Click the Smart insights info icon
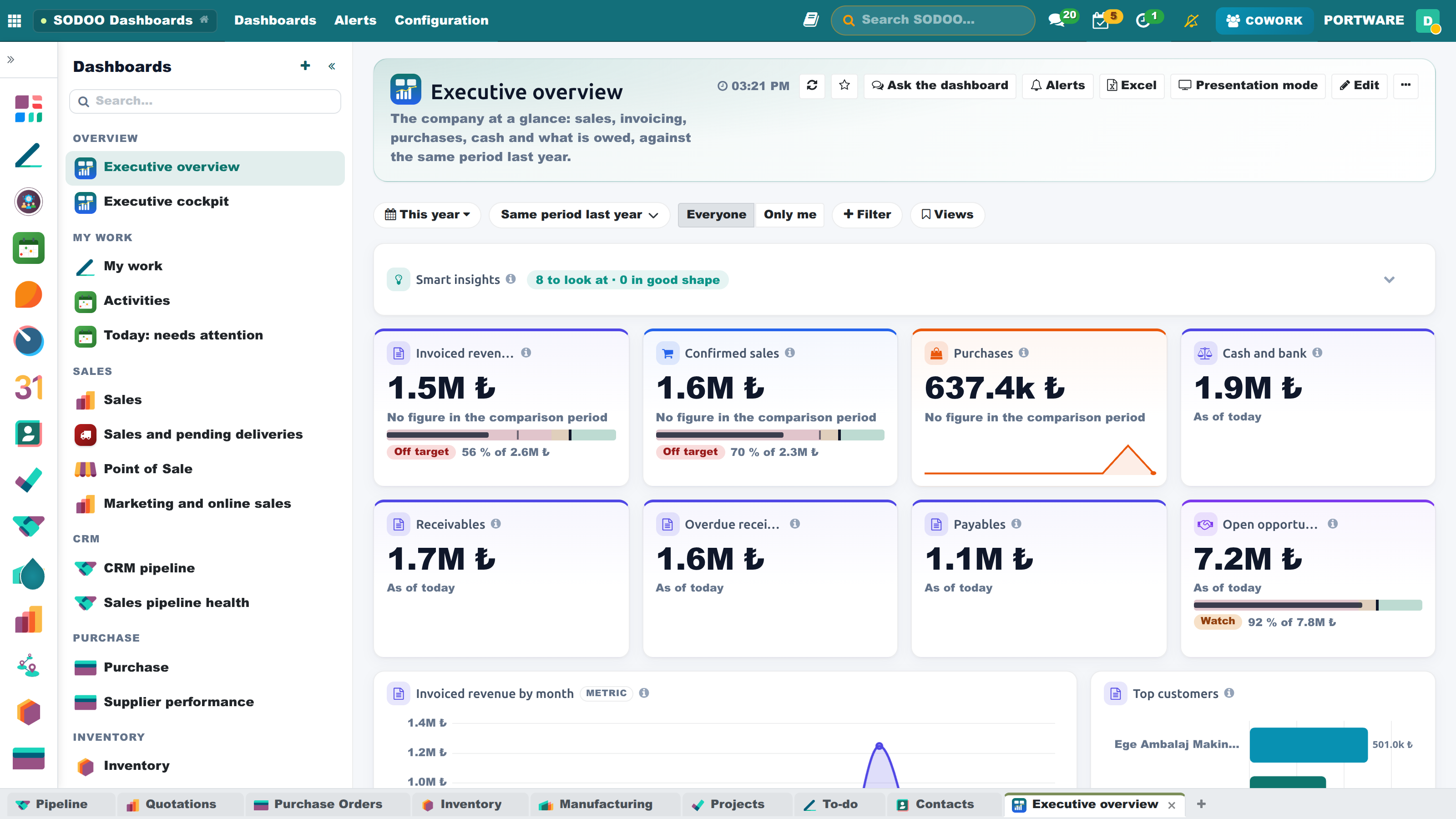Image resolution: width=1456 pixels, height=819 pixels. pos(511,279)
